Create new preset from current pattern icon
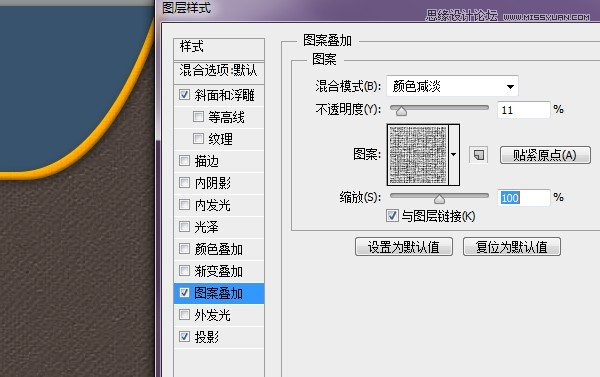Screen dimensions: 600x377 [x=478, y=155]
